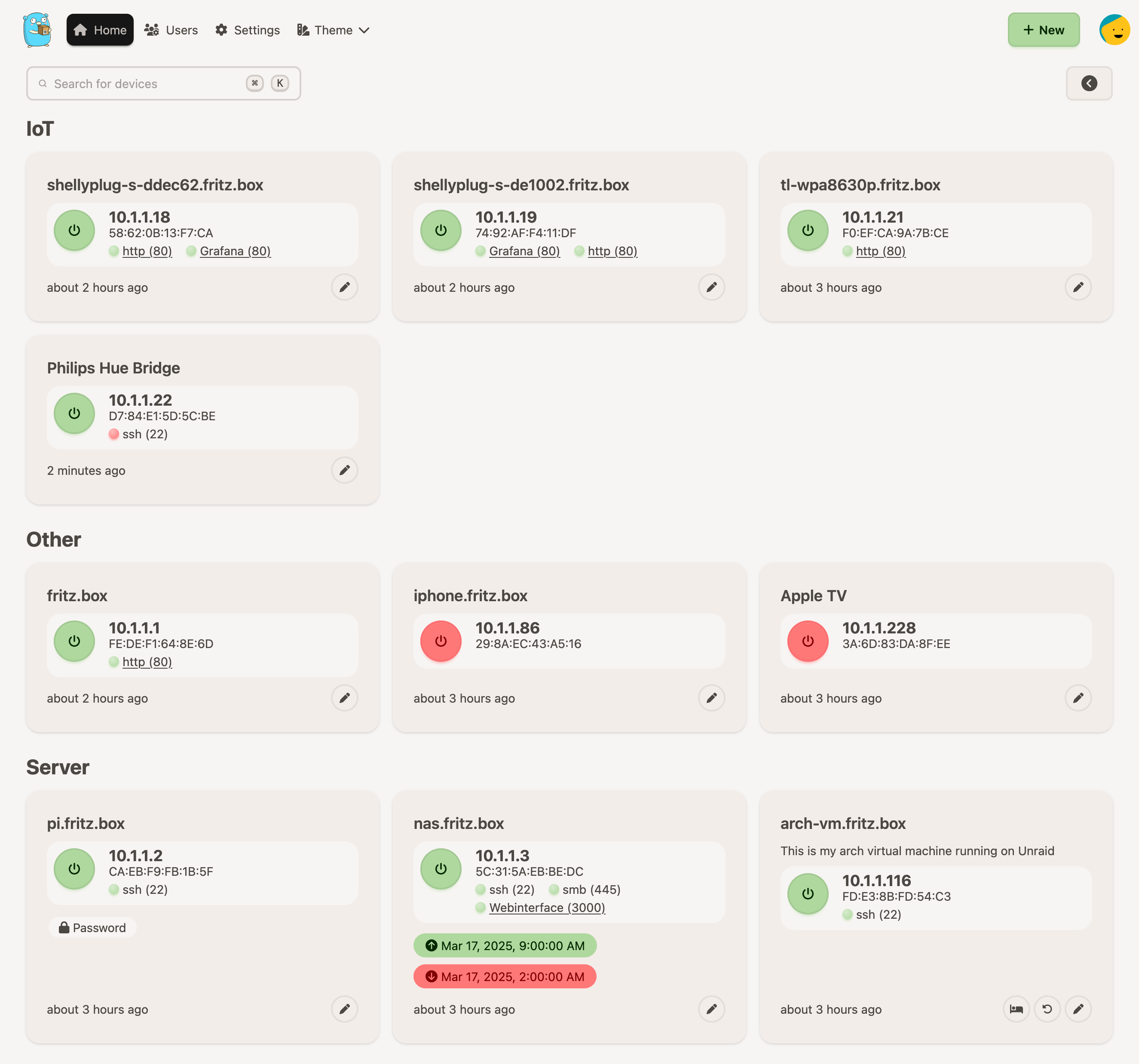Click the pencil icon on nas.fritz.box card

click(711, 1009)
